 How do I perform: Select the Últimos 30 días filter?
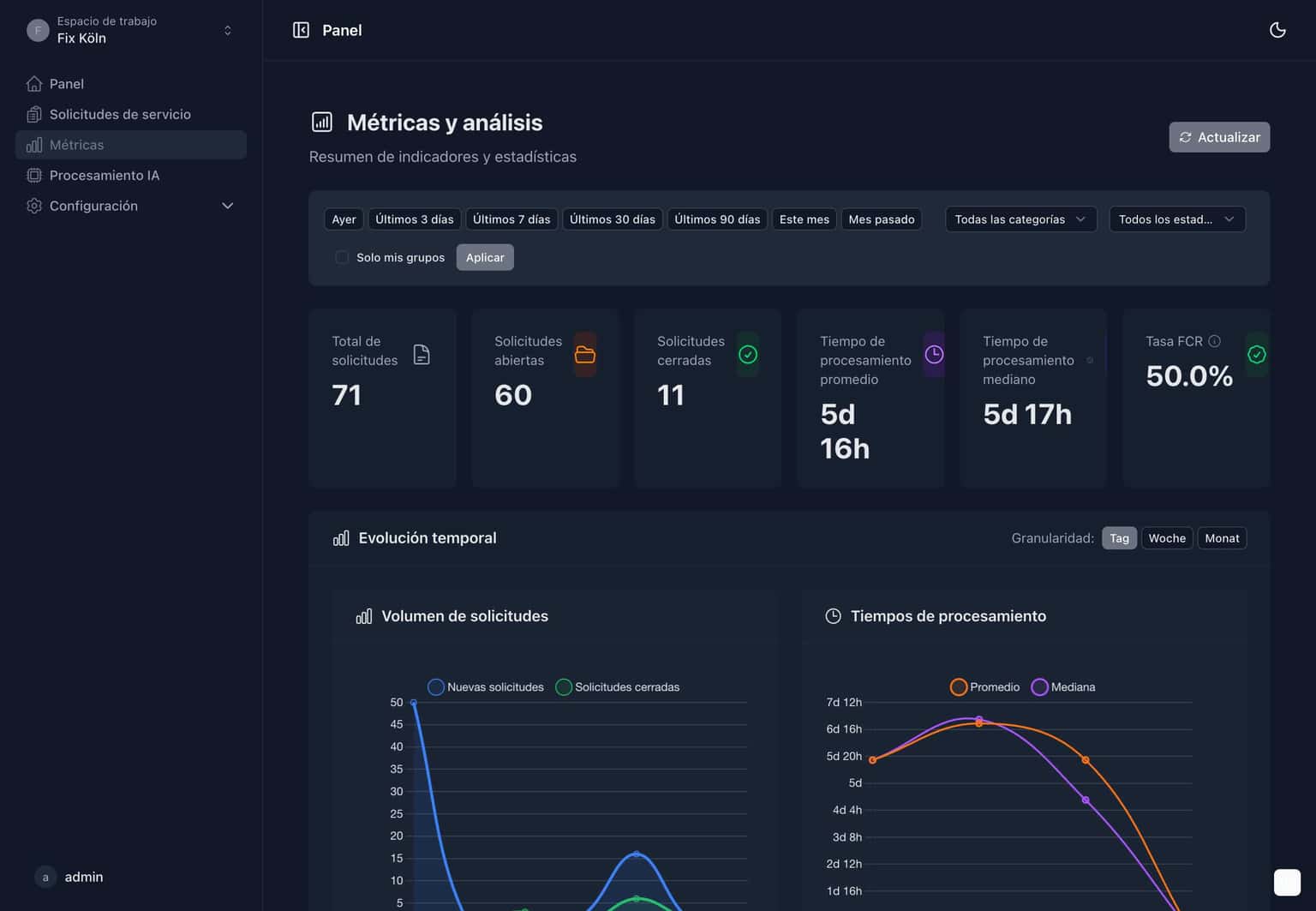(612, 219)
